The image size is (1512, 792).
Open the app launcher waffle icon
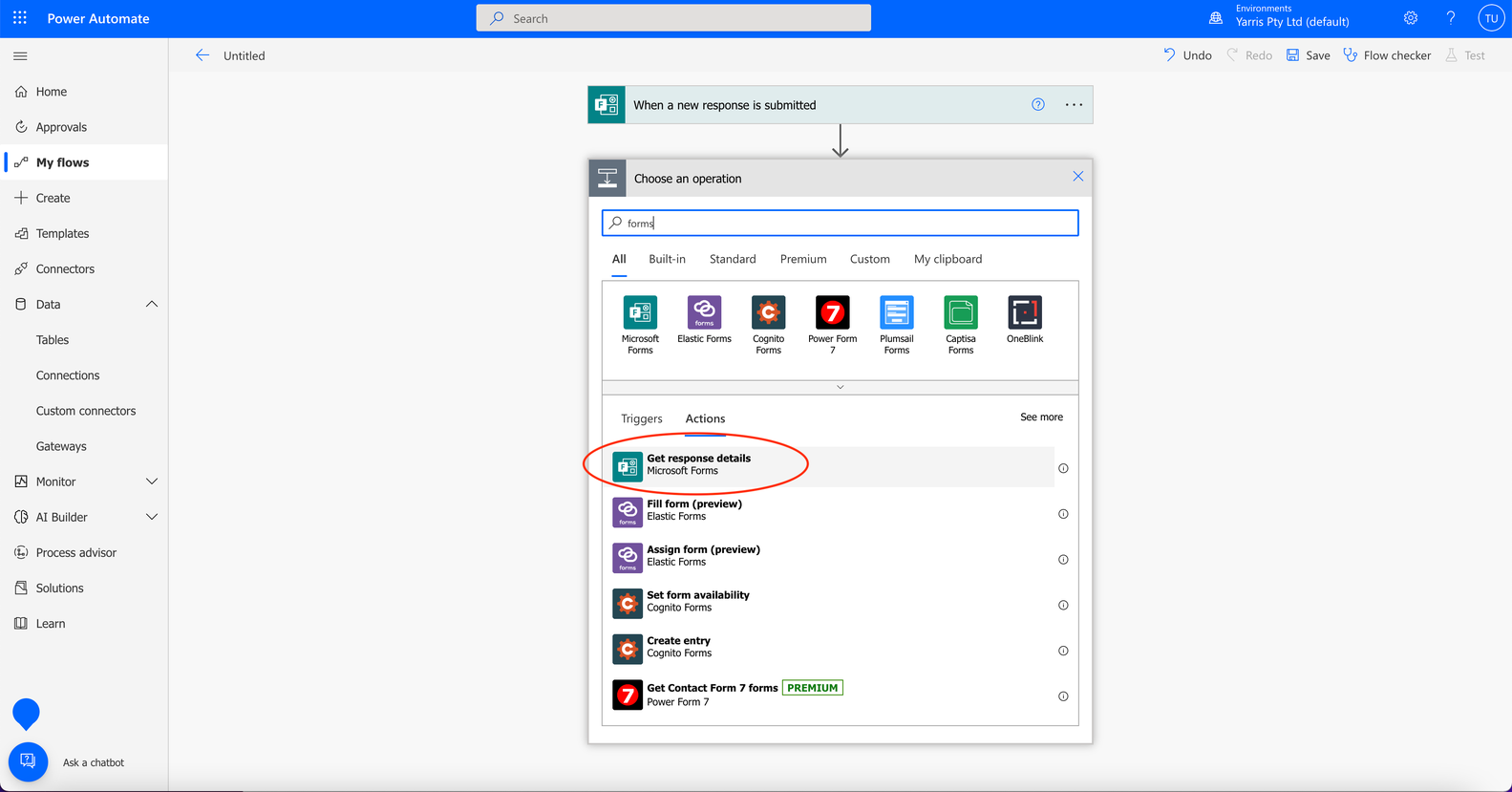(x=20, y=18)
